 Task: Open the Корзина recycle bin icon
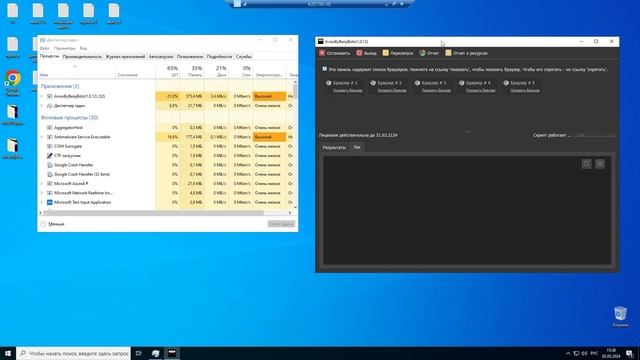pyautogui.click(x=620, y=316)
